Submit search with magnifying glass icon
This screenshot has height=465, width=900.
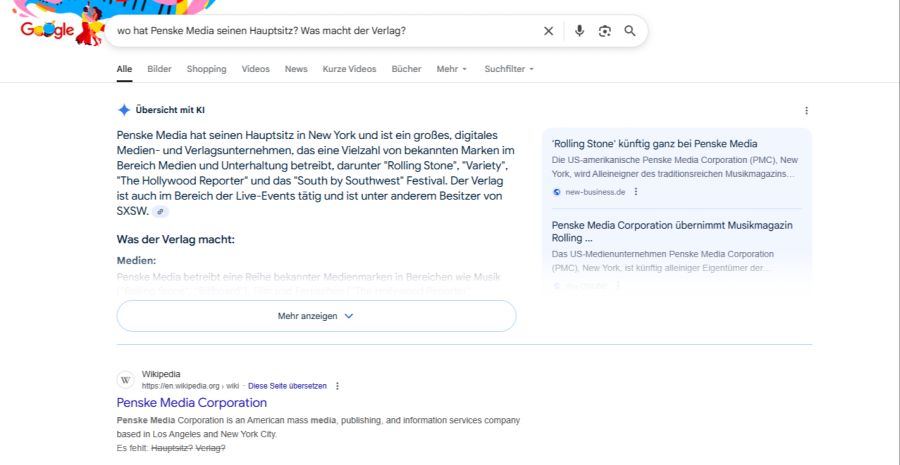point(630,31)
